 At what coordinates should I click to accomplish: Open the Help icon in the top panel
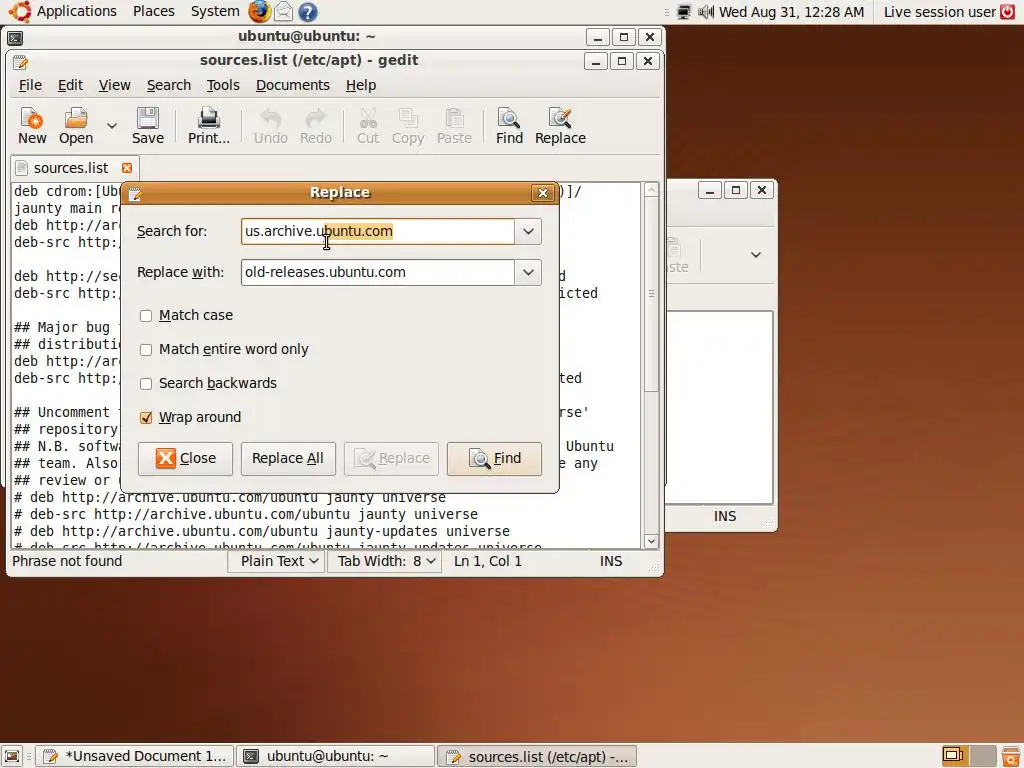coord(308,11)
